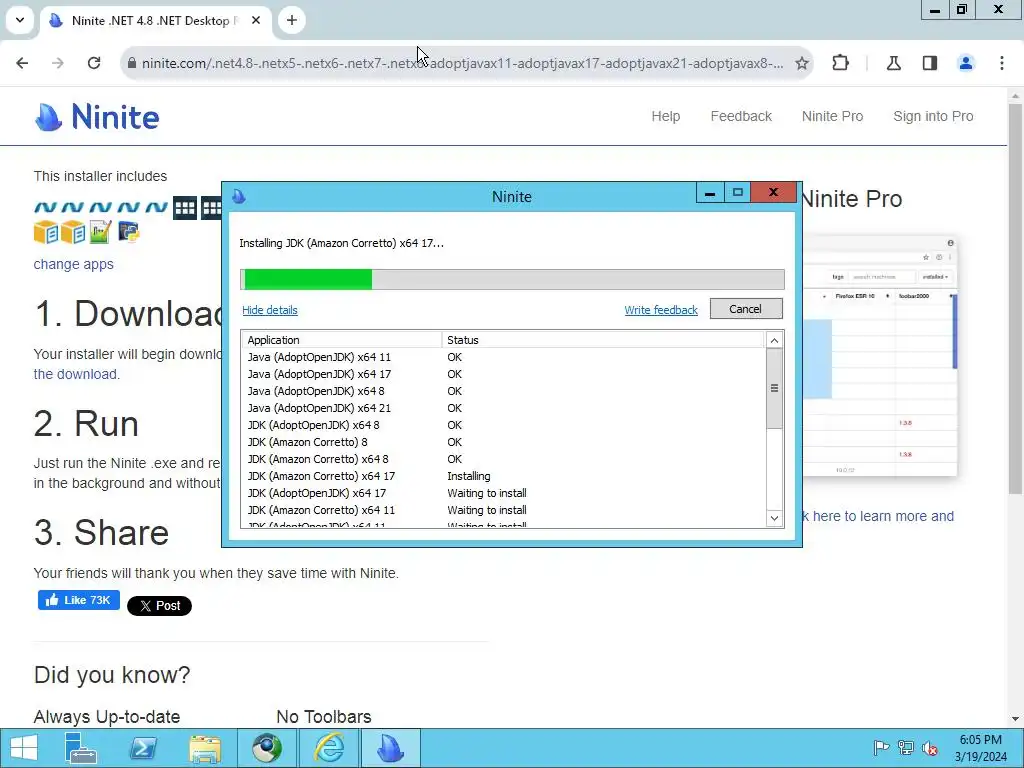Click the Ninite Pro screenshot thumbnail

[x=880, y=356]
